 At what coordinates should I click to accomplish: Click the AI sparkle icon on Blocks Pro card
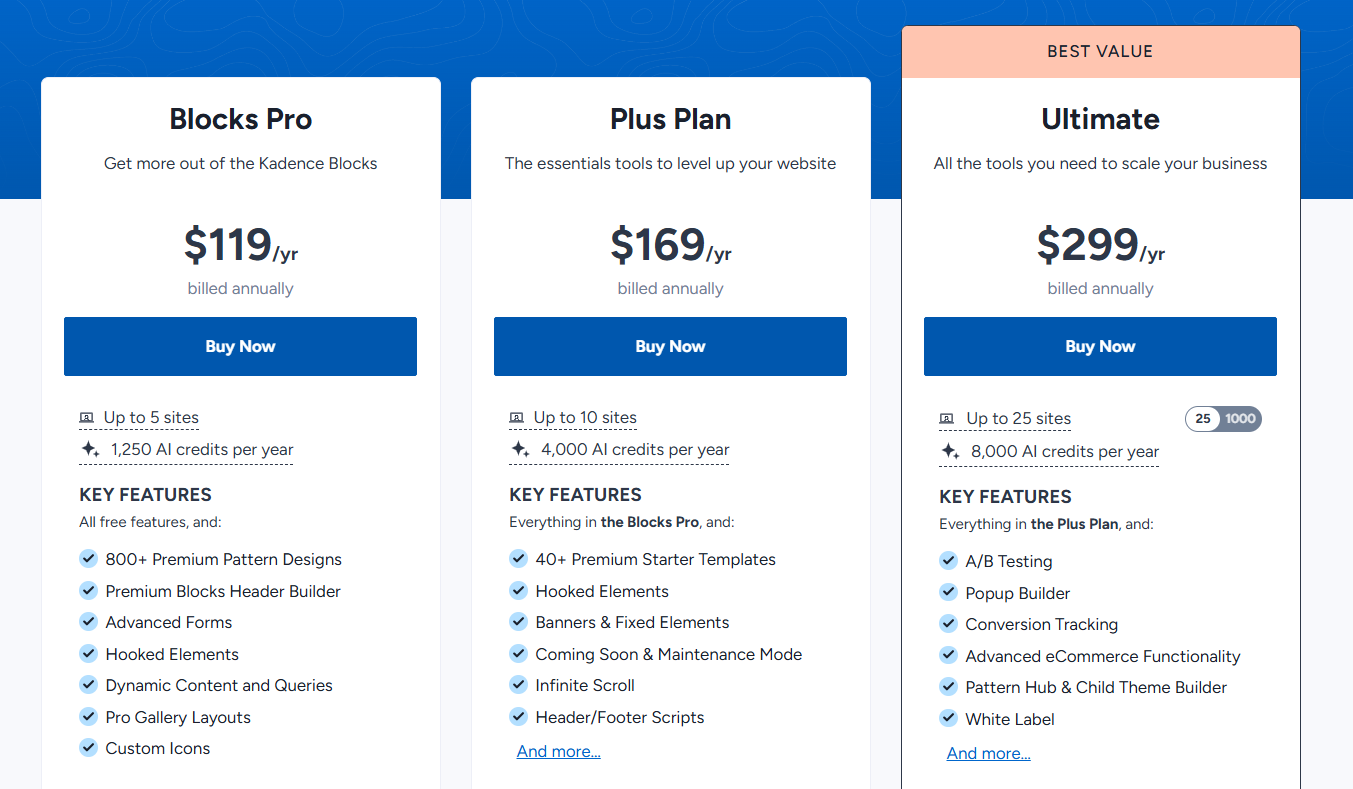coord(89,450)
